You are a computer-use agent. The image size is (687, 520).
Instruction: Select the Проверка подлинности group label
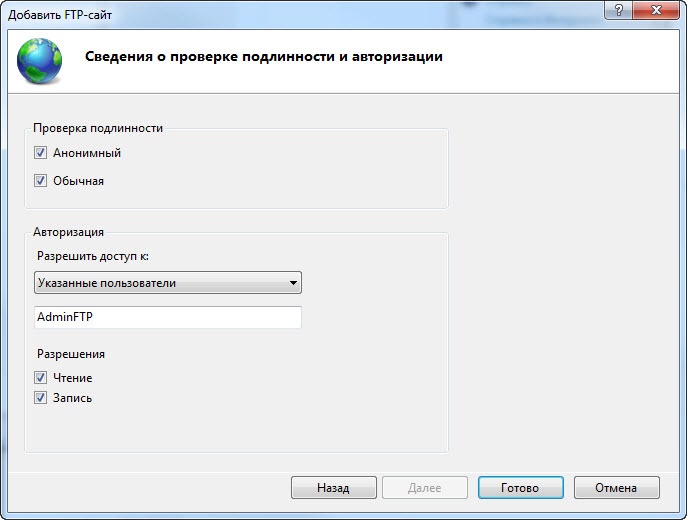point(97,128)
